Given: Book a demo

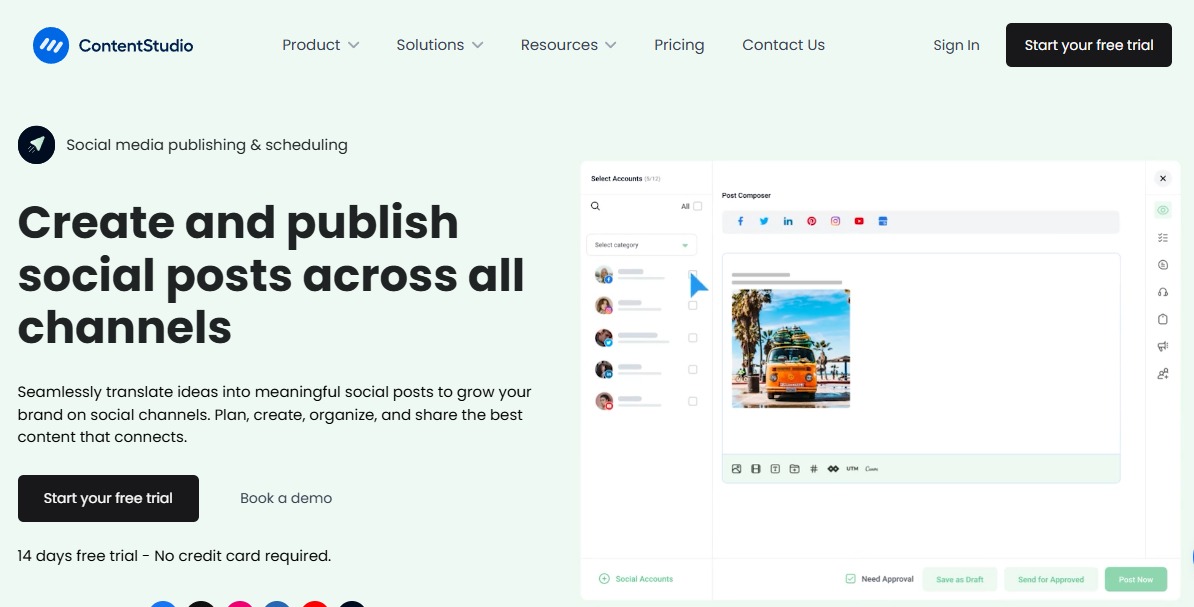Looking at the screenshot, I should pyautogui.click(x=286, y=498).
